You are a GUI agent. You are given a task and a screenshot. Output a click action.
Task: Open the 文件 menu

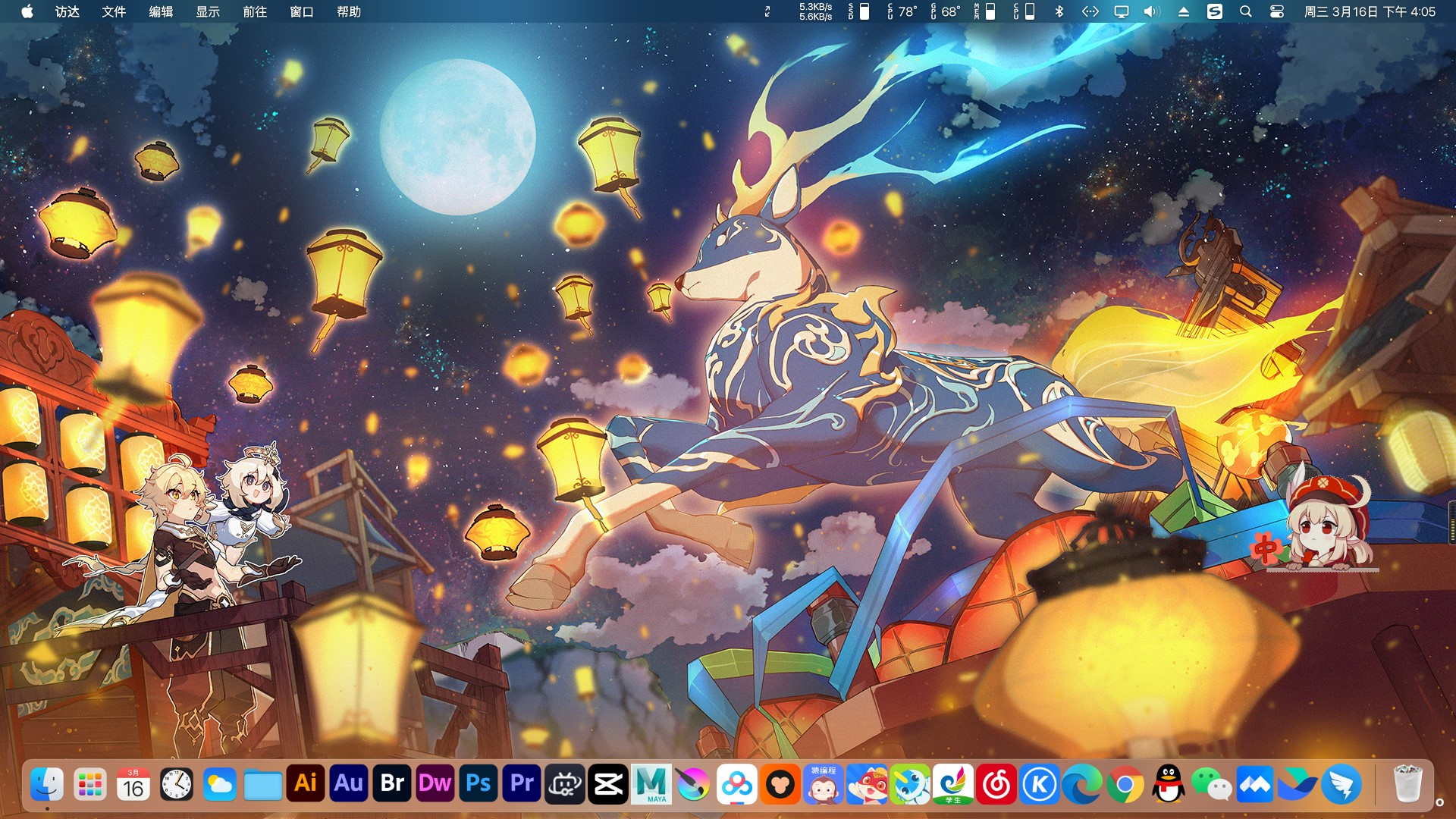114,11
